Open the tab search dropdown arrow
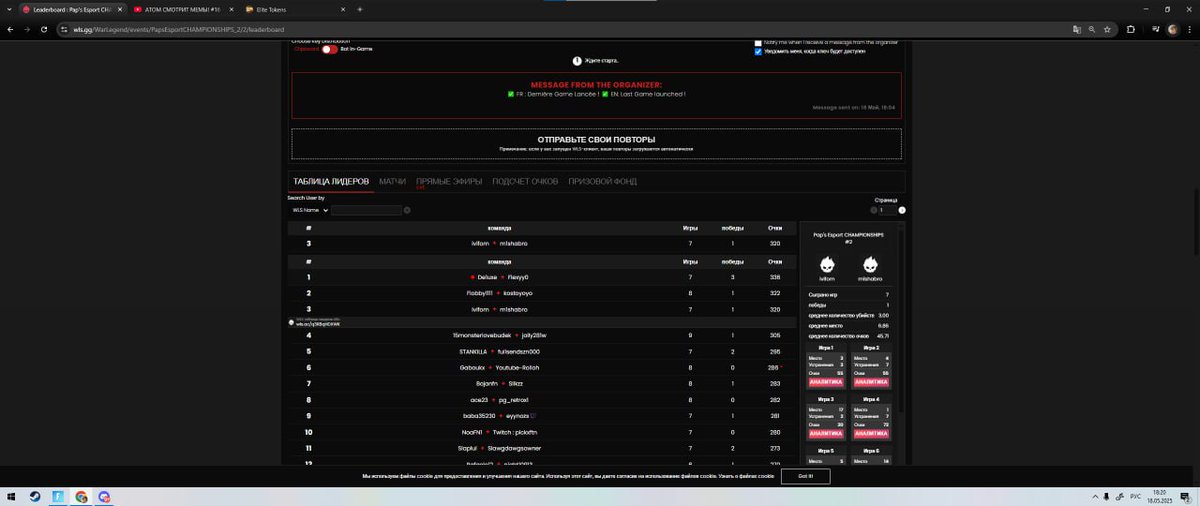This screenshot has height=506, width=1200. coord(11,9)
